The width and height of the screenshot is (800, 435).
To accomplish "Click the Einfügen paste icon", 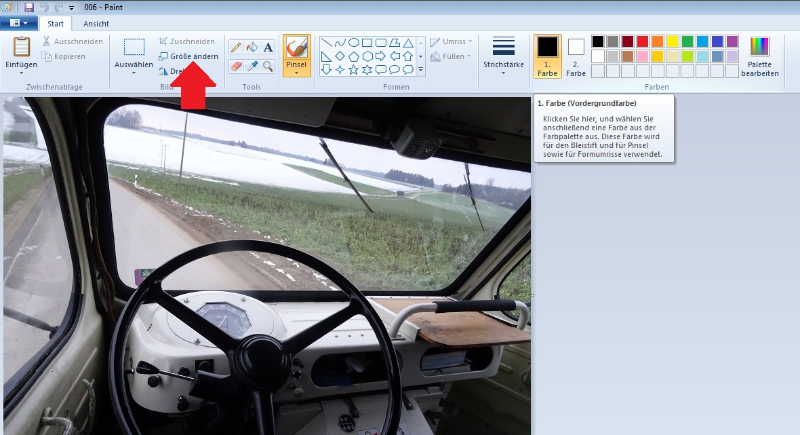I will pyautogui.click(x=21, y=47).
